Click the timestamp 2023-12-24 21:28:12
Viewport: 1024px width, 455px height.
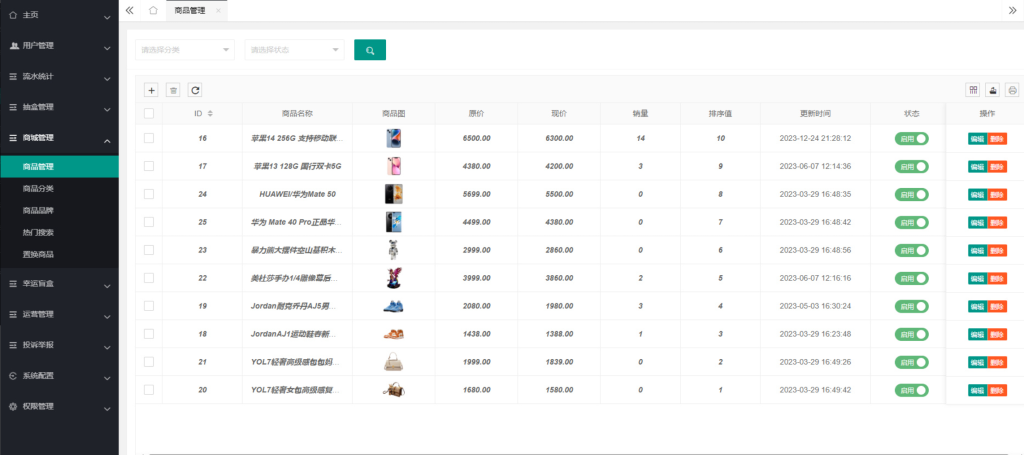coord(815,138)
